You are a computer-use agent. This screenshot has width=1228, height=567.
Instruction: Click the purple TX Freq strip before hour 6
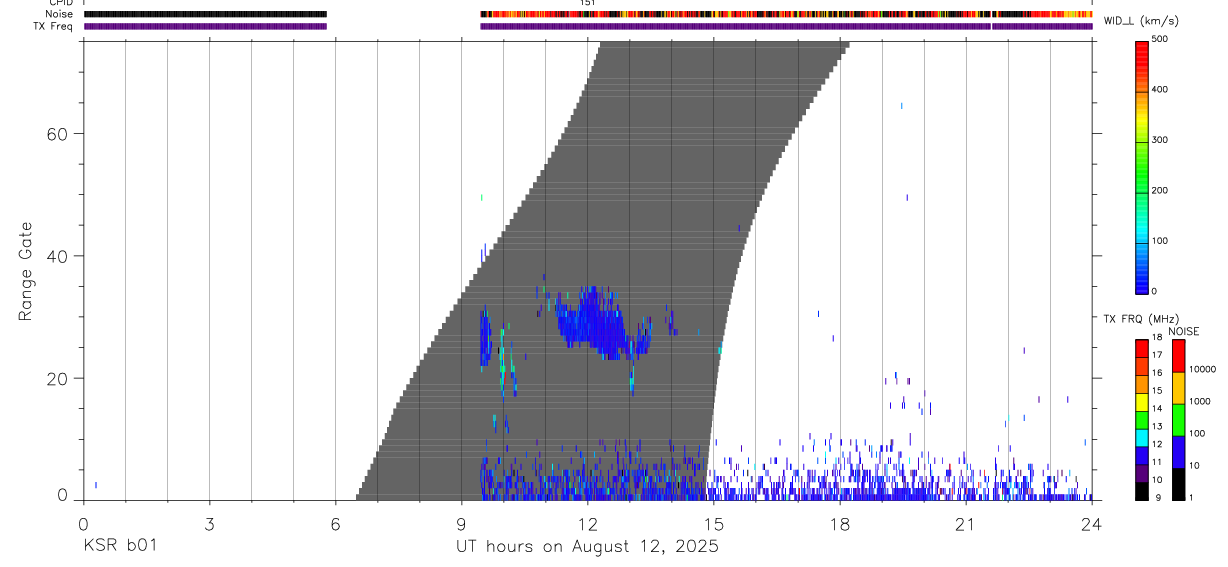point(205,26)
